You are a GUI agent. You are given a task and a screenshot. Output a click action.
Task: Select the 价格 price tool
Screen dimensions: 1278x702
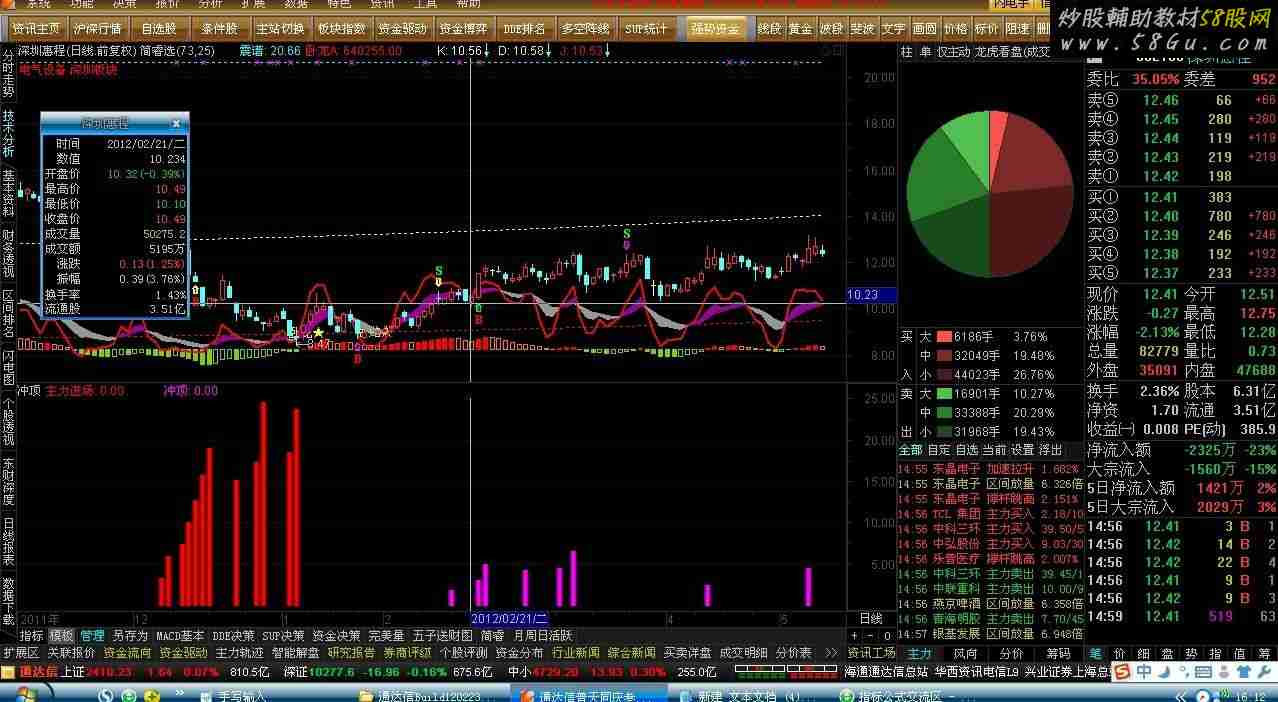(x=956, y=29)
